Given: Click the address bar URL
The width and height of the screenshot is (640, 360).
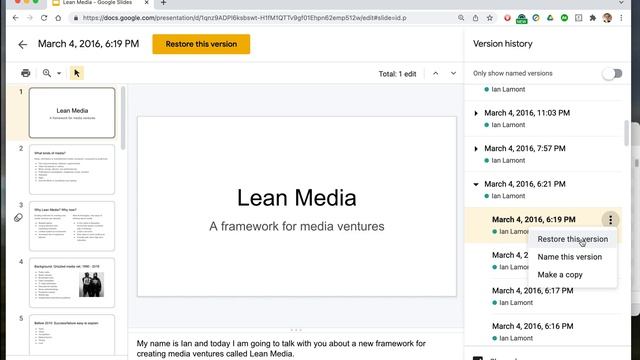Looking at the screenshot, I should 244,18.
